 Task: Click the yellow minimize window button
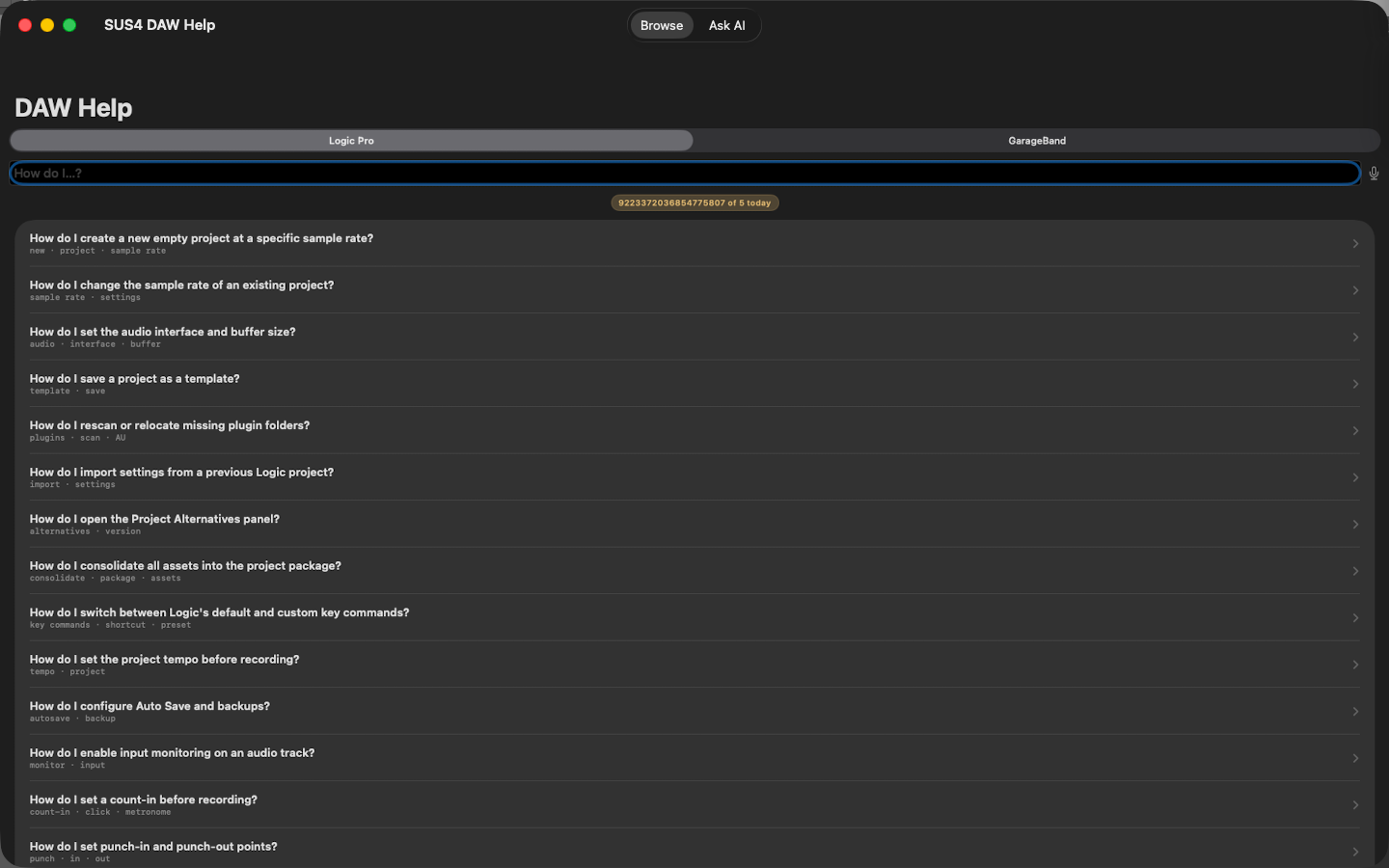click(47, 25)
